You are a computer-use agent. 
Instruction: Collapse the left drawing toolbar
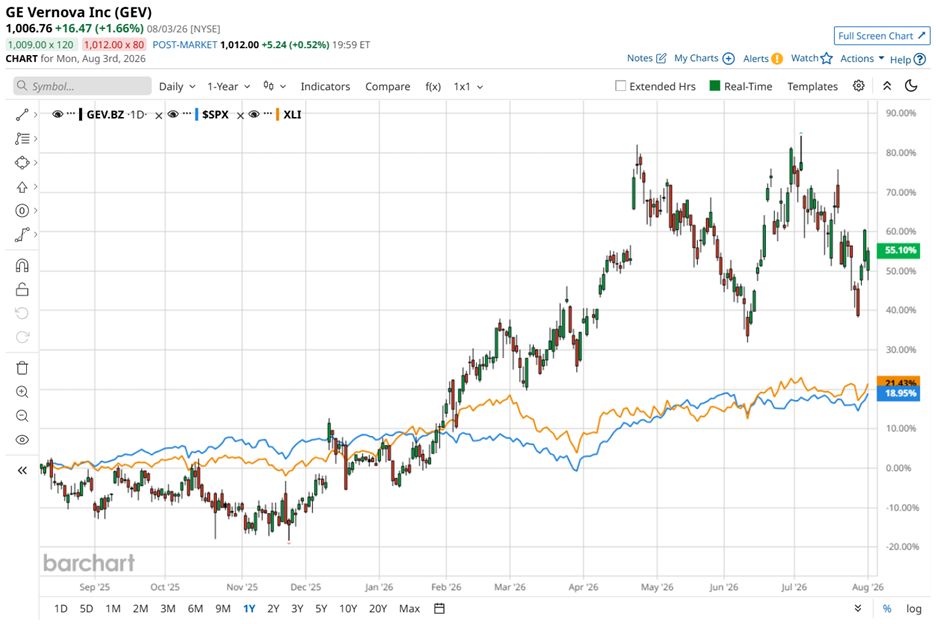pyautogui.click(x=22, y=471)
